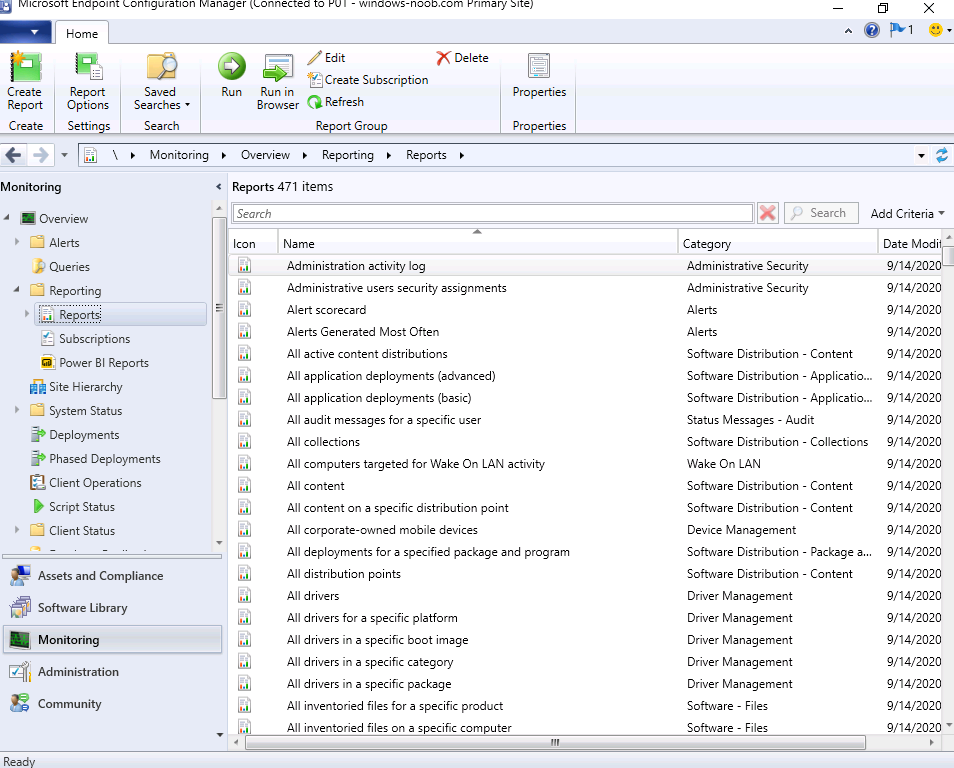Click in the reports Search field
The width and height of the screenshot is (954, 768).
tap(492, 214)
